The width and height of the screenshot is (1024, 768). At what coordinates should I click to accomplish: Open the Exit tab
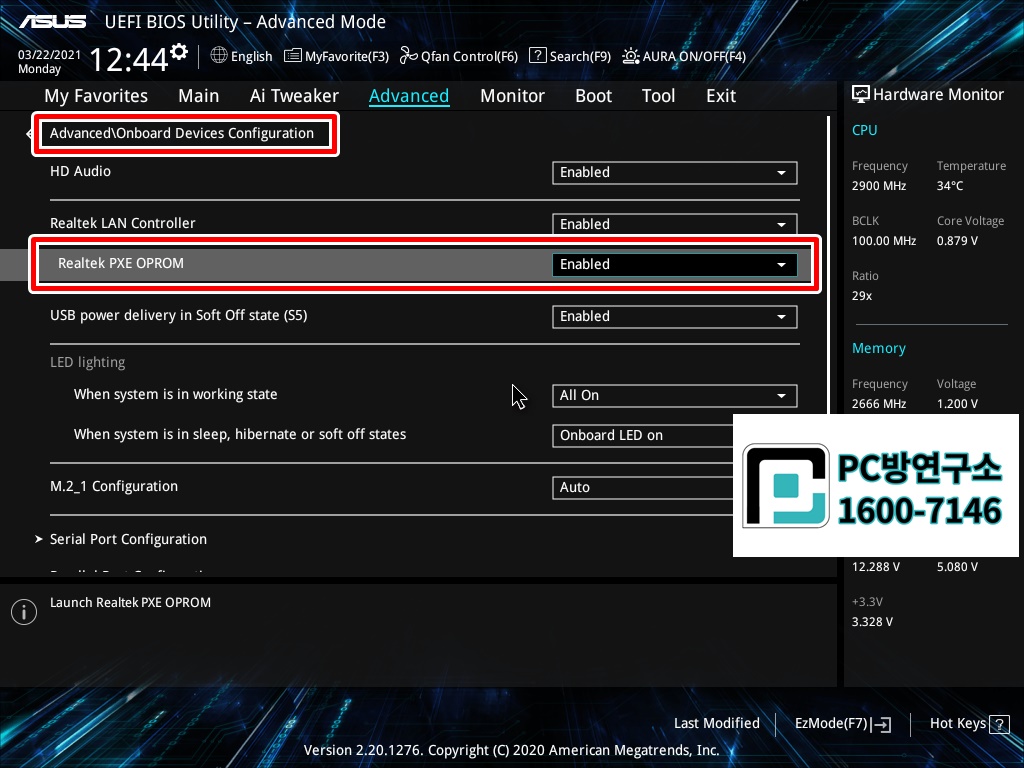(721, 96)
